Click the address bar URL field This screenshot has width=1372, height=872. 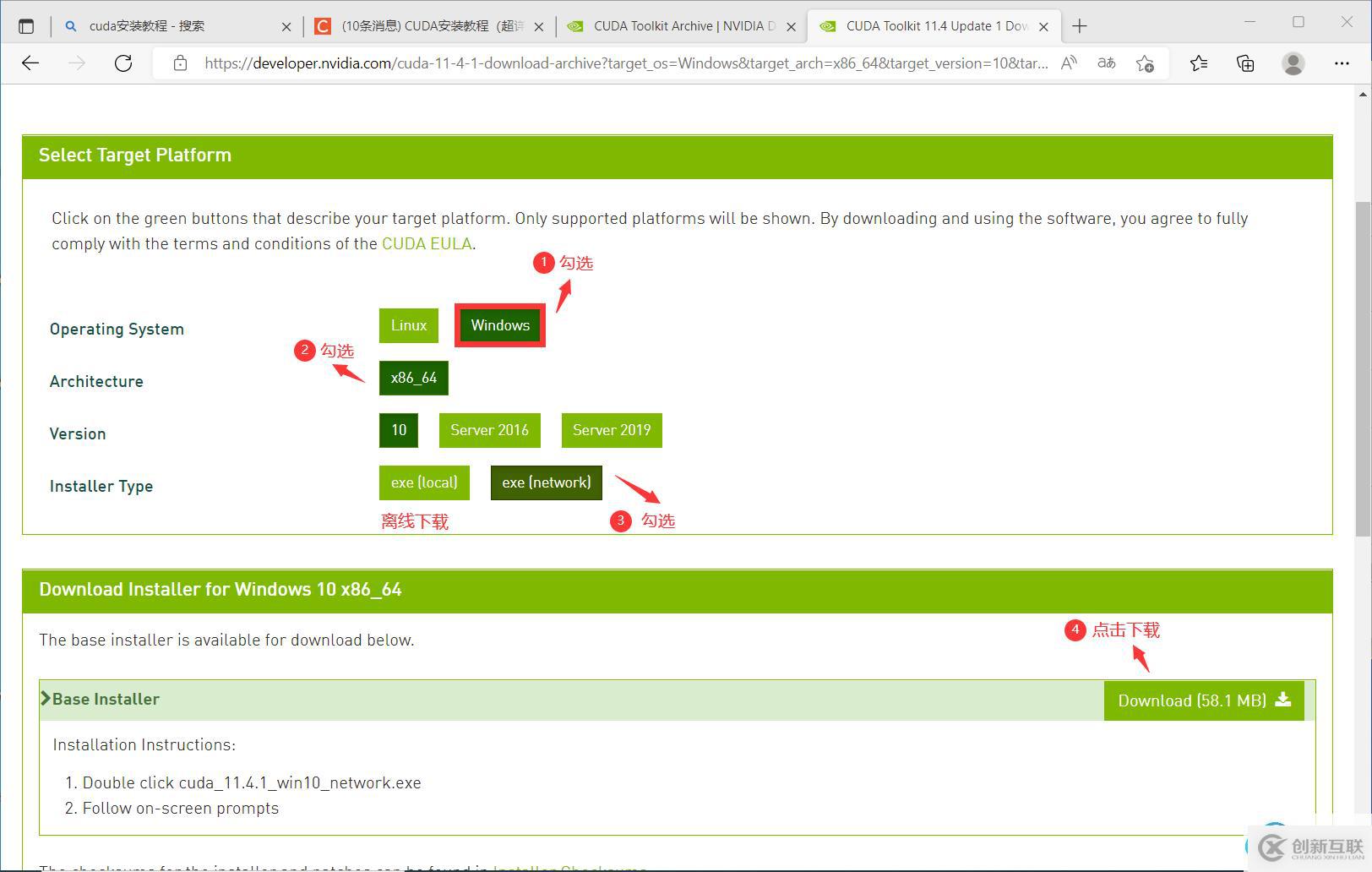pos(625,63)
